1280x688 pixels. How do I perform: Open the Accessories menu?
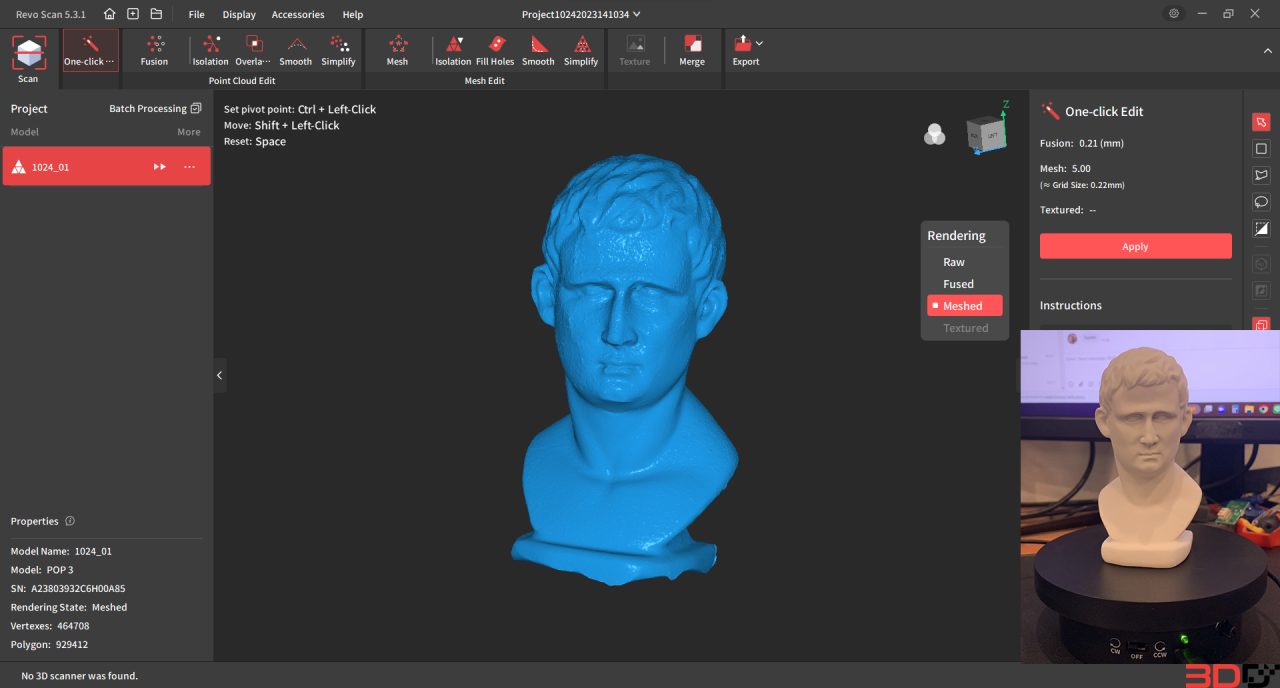[x=297, y=14]
